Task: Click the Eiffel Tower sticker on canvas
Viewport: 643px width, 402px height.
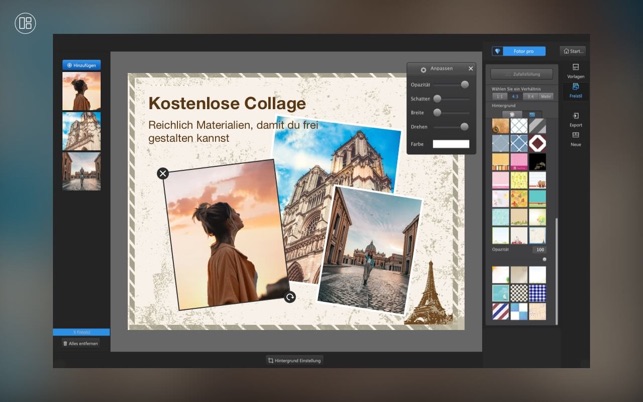Action: tap(429, 293)
